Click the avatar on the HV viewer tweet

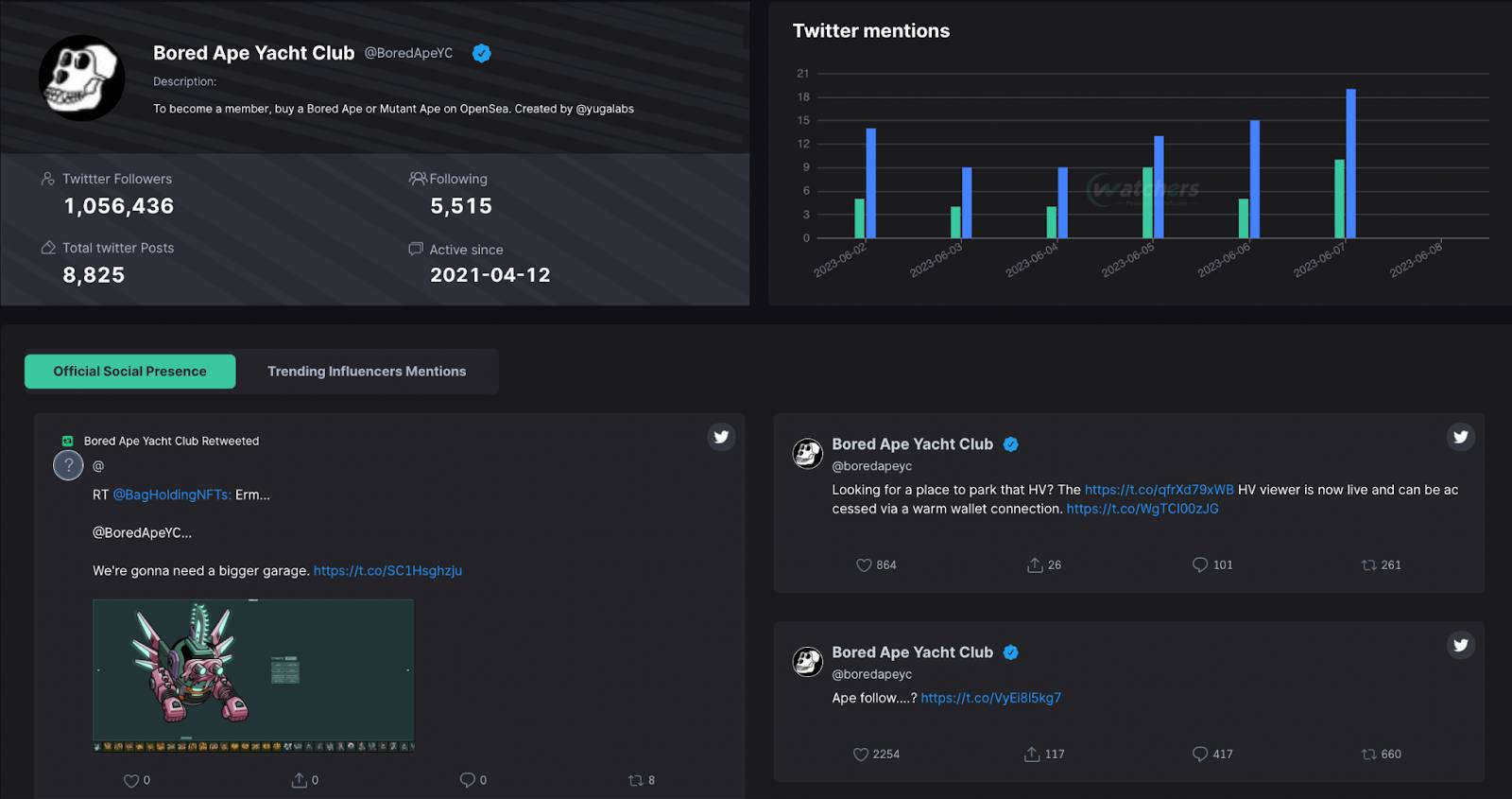point(808,454)
